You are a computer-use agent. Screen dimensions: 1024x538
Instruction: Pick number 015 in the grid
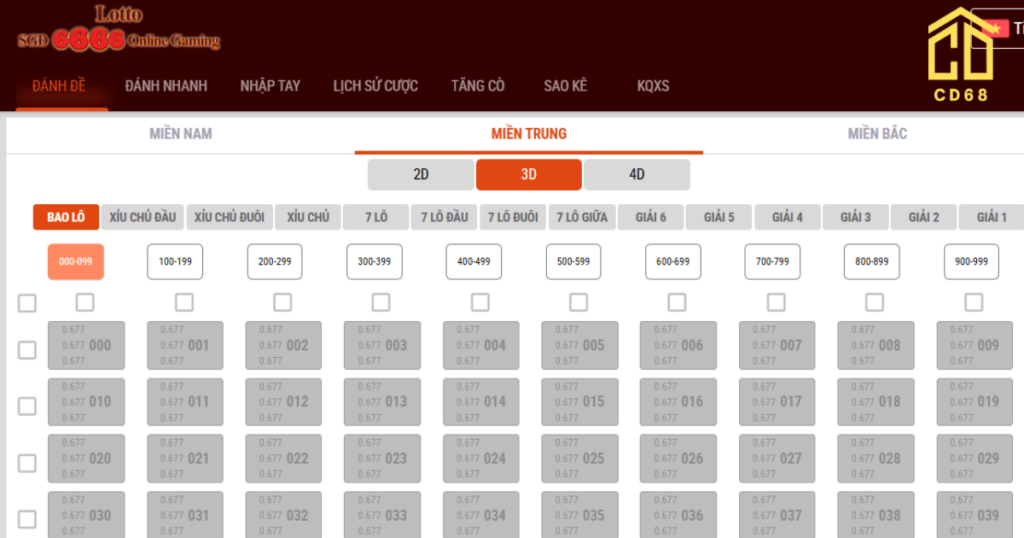tap(579, 402)
